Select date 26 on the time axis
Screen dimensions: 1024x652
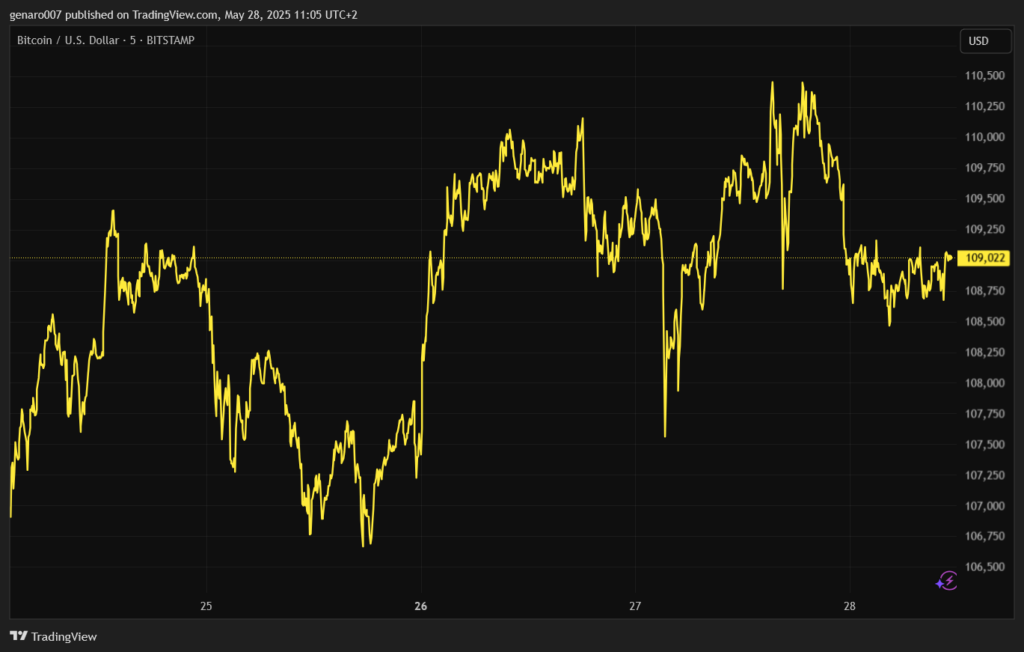pyautogui.click(x=421, y=607)
